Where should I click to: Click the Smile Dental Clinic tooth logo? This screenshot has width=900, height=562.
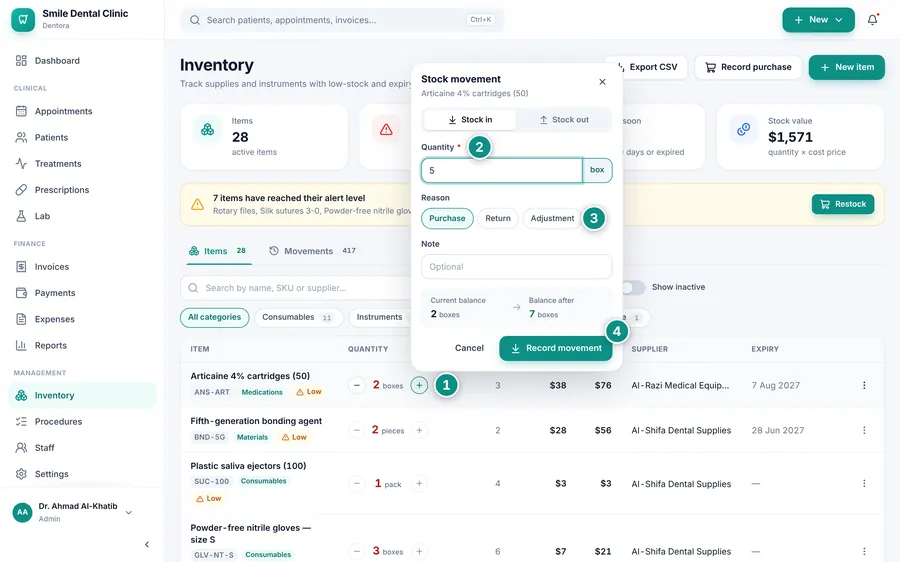click(x=23, y=20)
